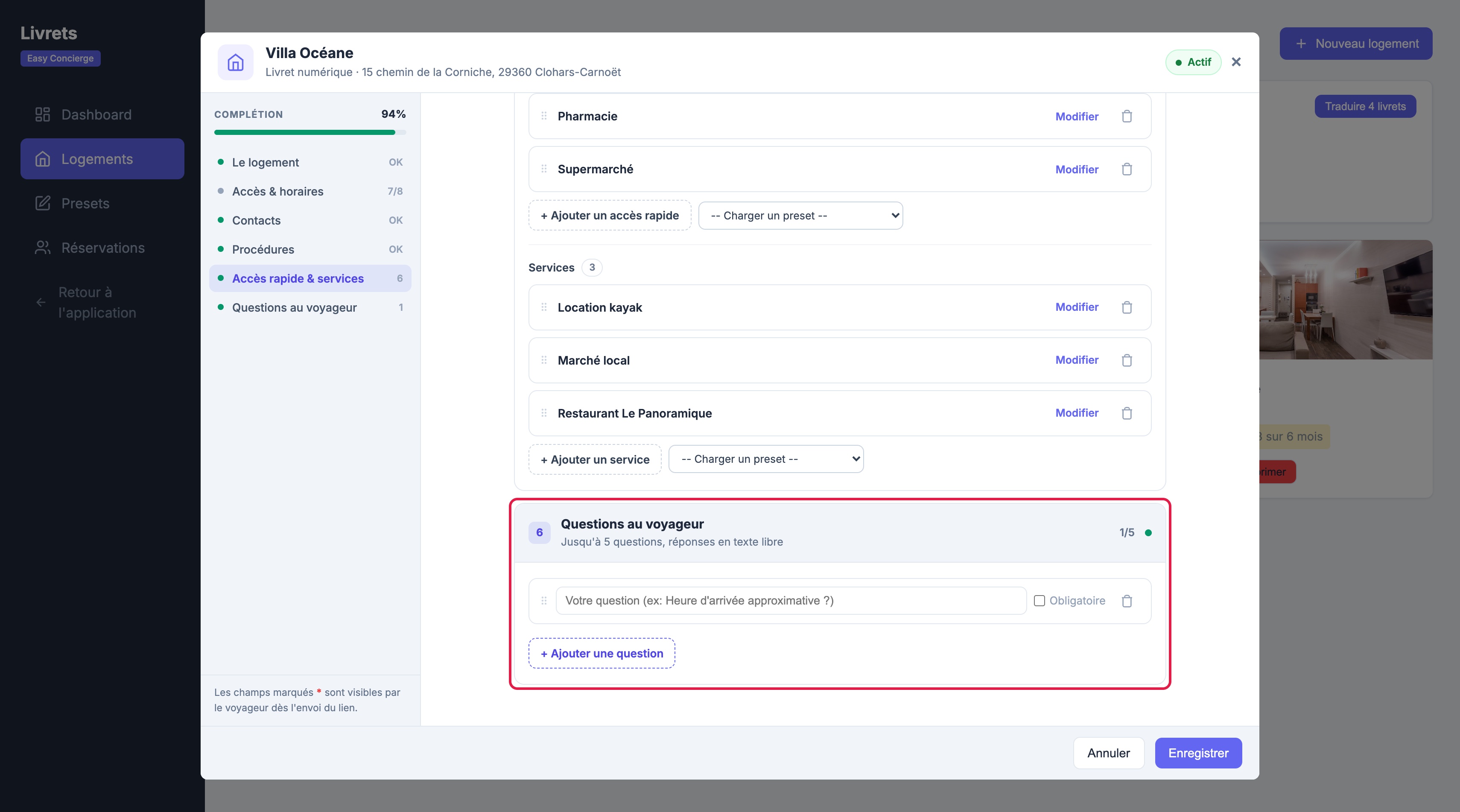Viewport: 1460px width, 812px height.
Task: Select the Procédures section
Action: (x=310, y=249)
